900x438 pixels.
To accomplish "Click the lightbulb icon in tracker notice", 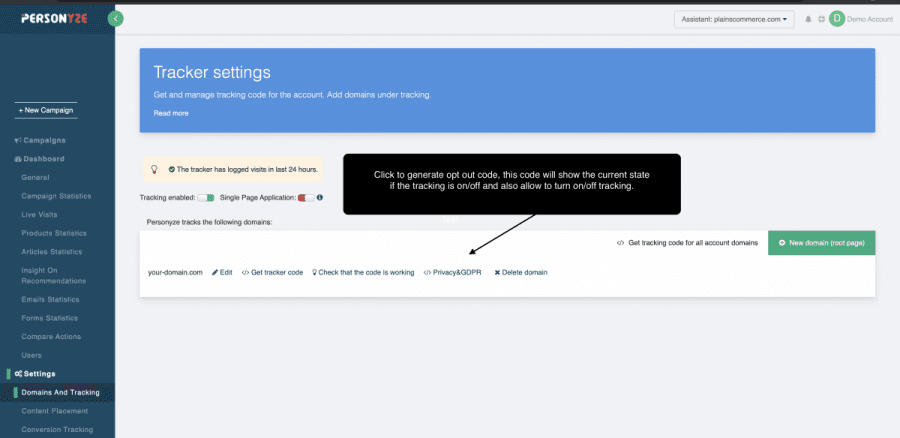I will (x=155, y=170).
